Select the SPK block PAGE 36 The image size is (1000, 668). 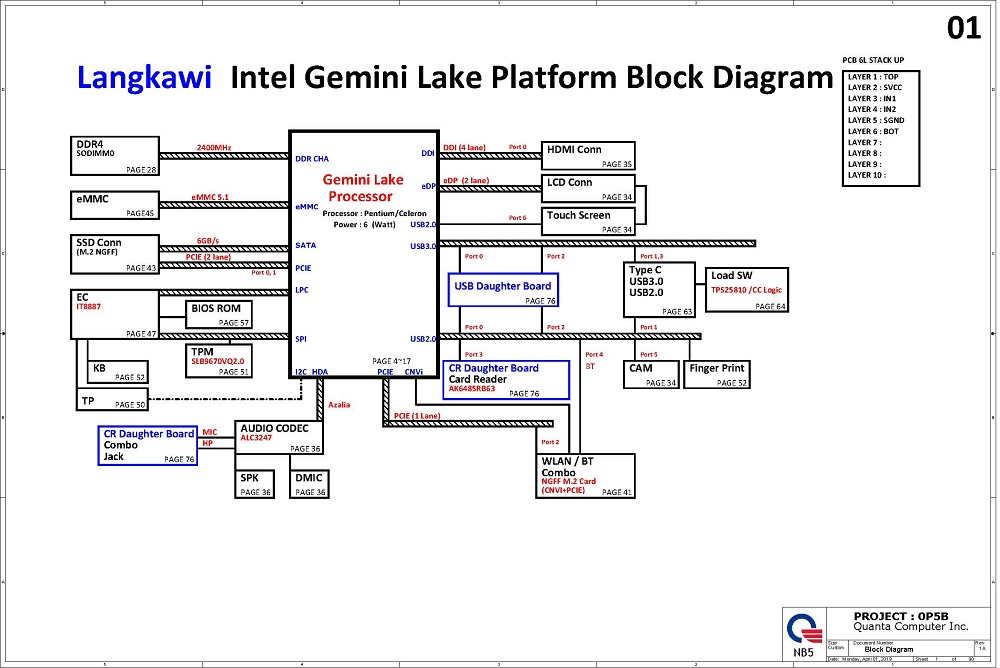254,484
